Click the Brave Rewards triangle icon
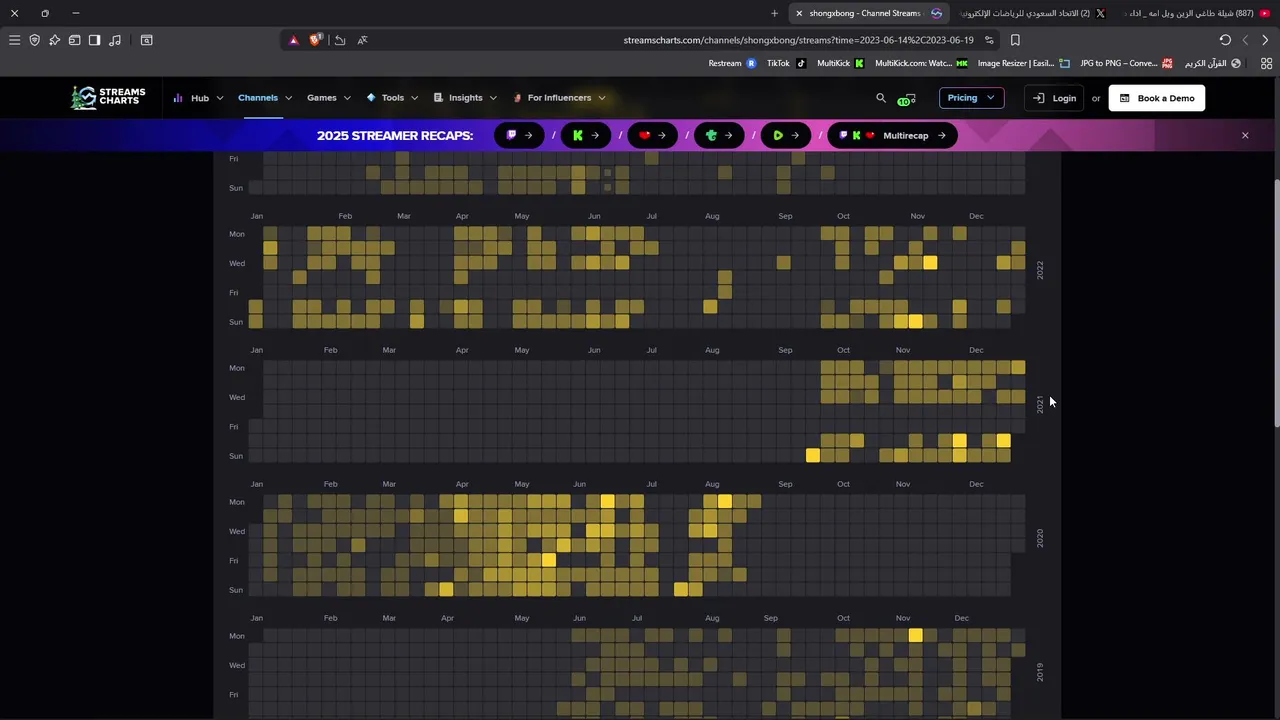Image resolution: width=1280 pixels, height=720 pixels. (293, 40)
